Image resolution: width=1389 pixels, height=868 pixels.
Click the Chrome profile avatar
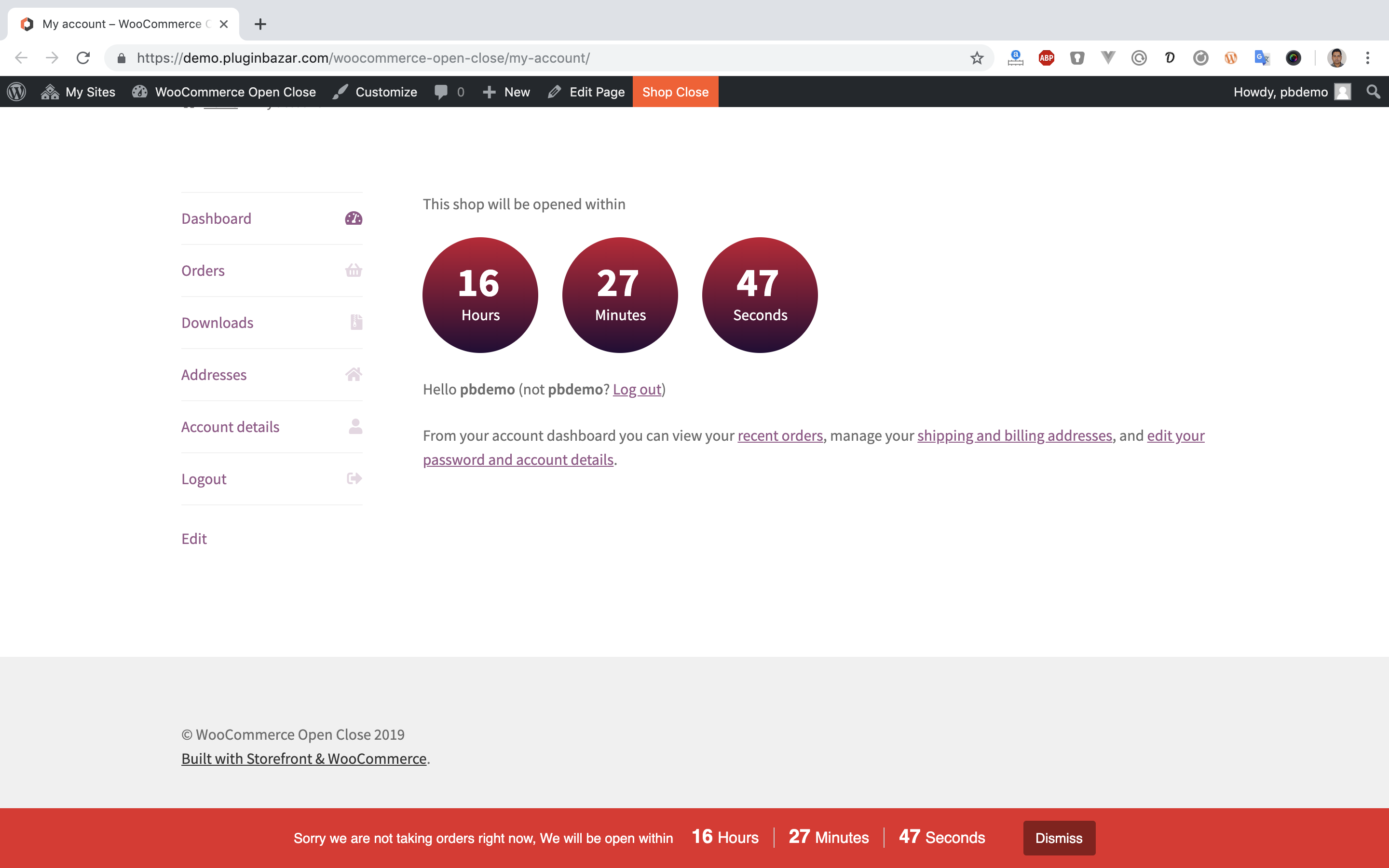[x=1337, y=58]
